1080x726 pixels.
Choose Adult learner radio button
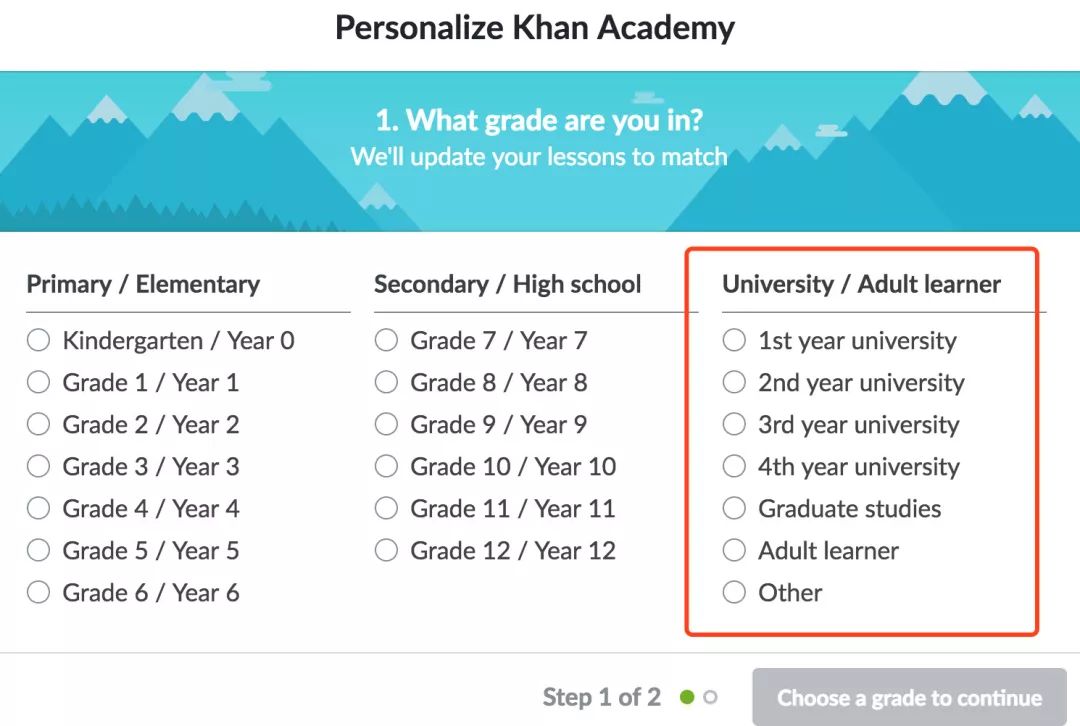(735, 551)
